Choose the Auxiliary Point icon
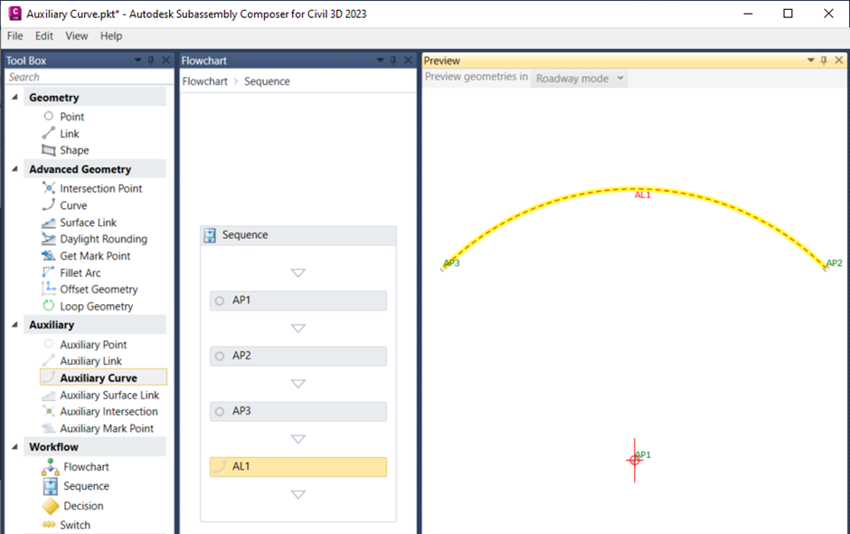 pos(49,344)
